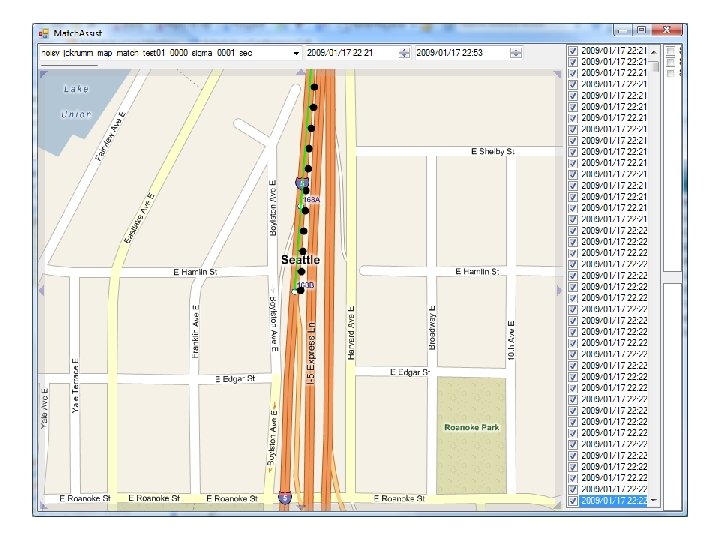Viewport: 720px width, 540px height.
Task: Click the Franklin Ave E street label
Action: (x=196, y=331)
